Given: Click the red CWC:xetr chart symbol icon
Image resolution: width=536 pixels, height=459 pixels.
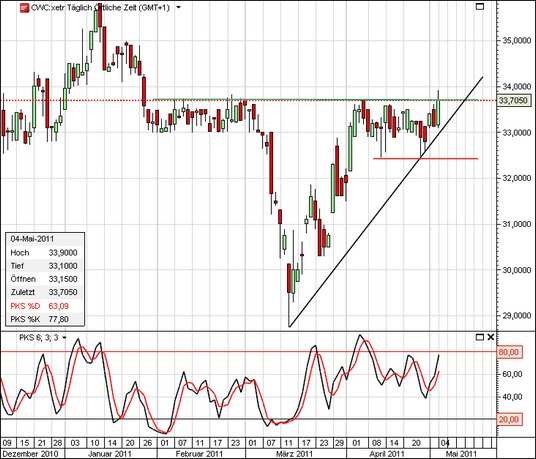Looking at the screenshot, I should click(x=24, y=8).
